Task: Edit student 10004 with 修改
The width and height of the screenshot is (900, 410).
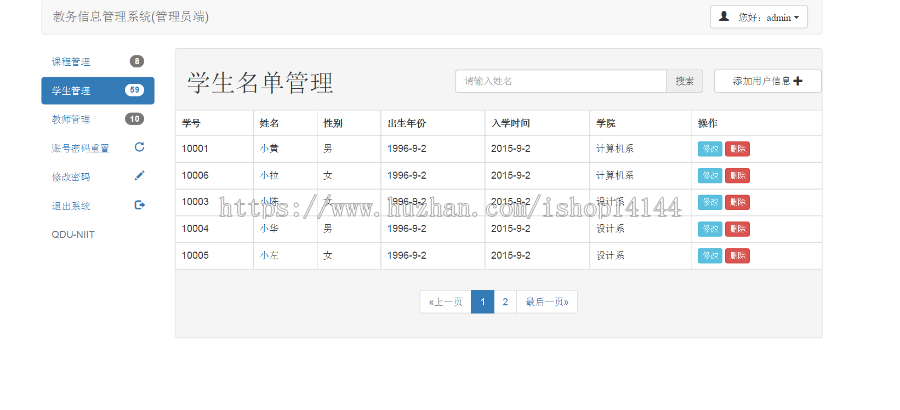Action: tap(710, 229)
